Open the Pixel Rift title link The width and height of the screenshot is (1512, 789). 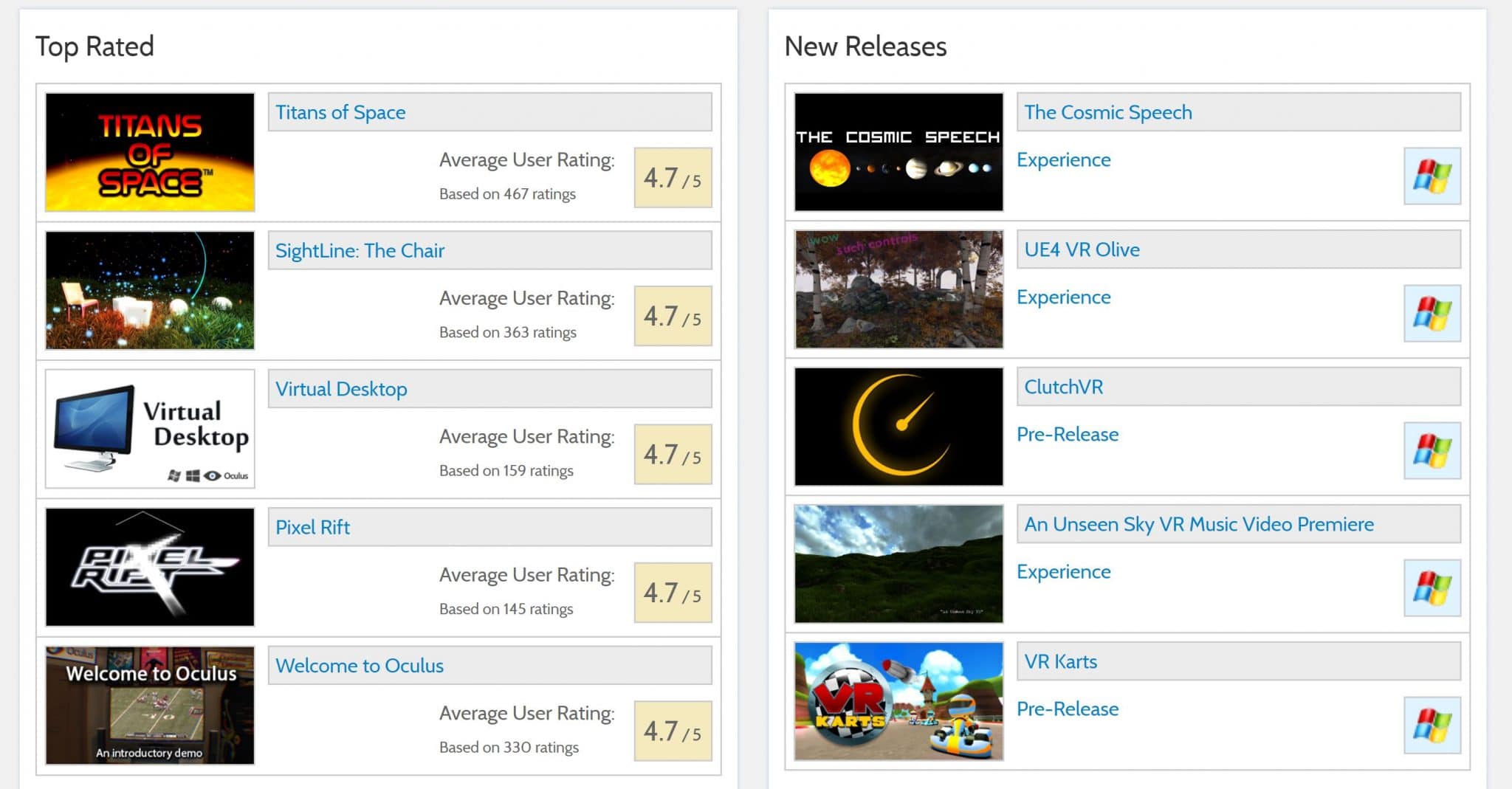(x=312, y=527)
